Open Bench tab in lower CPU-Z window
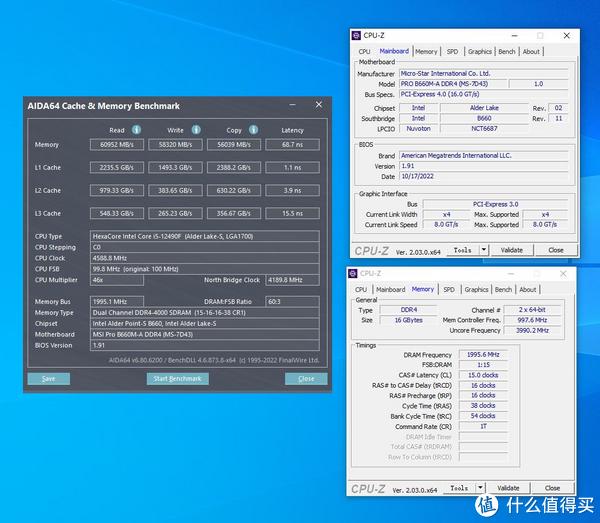This screenshot has height=523, width=600. (503, 290)
